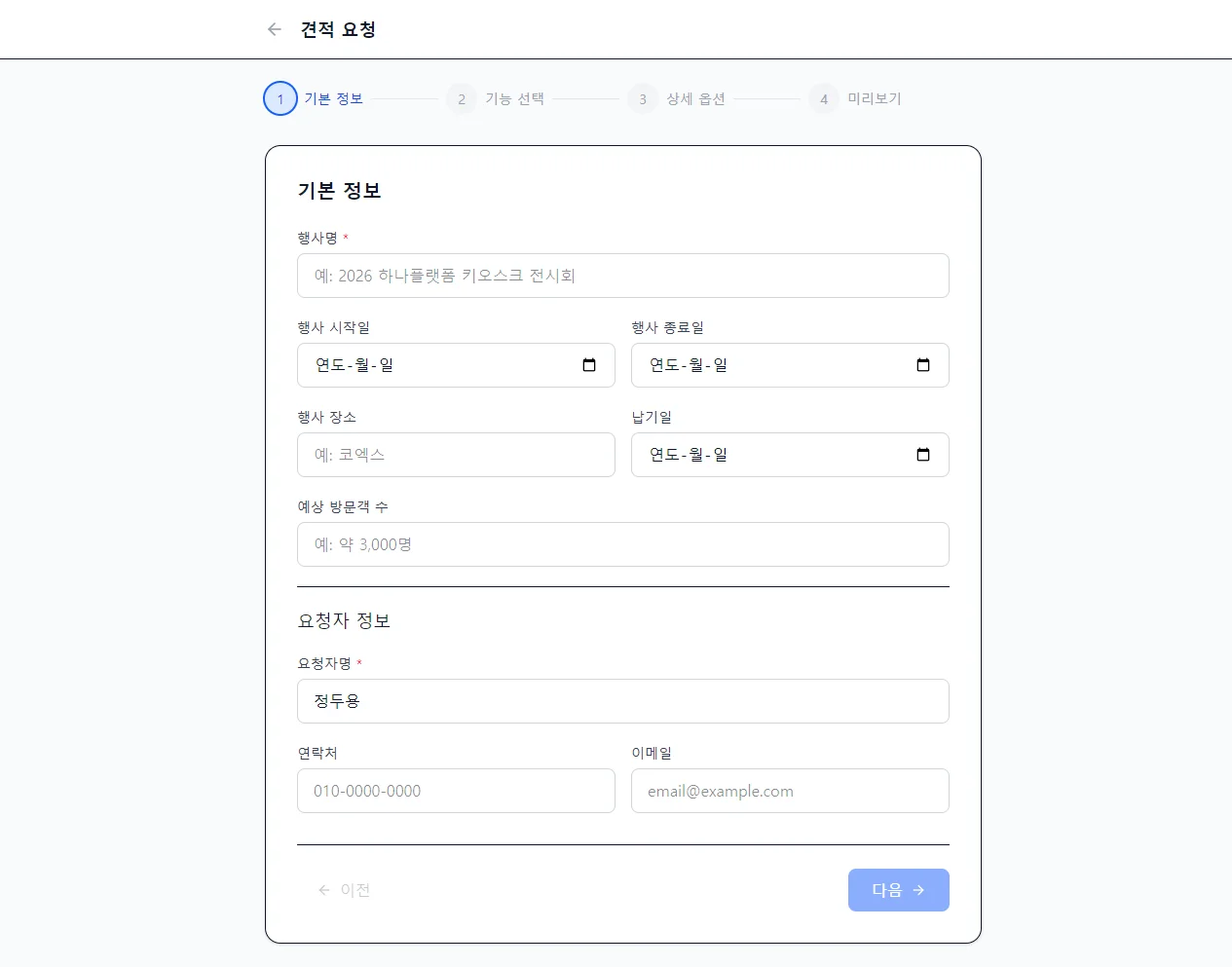
Task: Click the 요청자 정보 section heading
Action: coord(344,620)
